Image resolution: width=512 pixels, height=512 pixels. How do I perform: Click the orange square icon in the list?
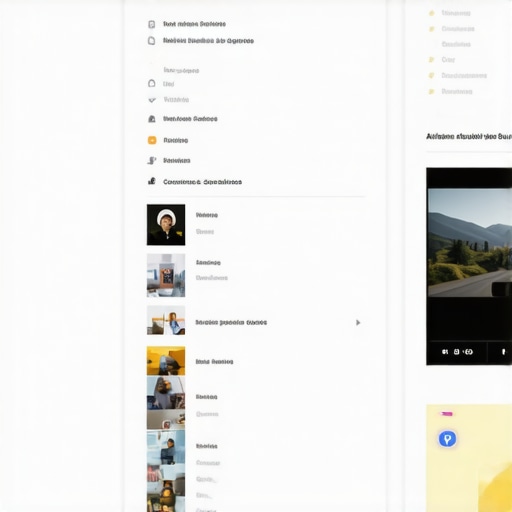(152, 140)
